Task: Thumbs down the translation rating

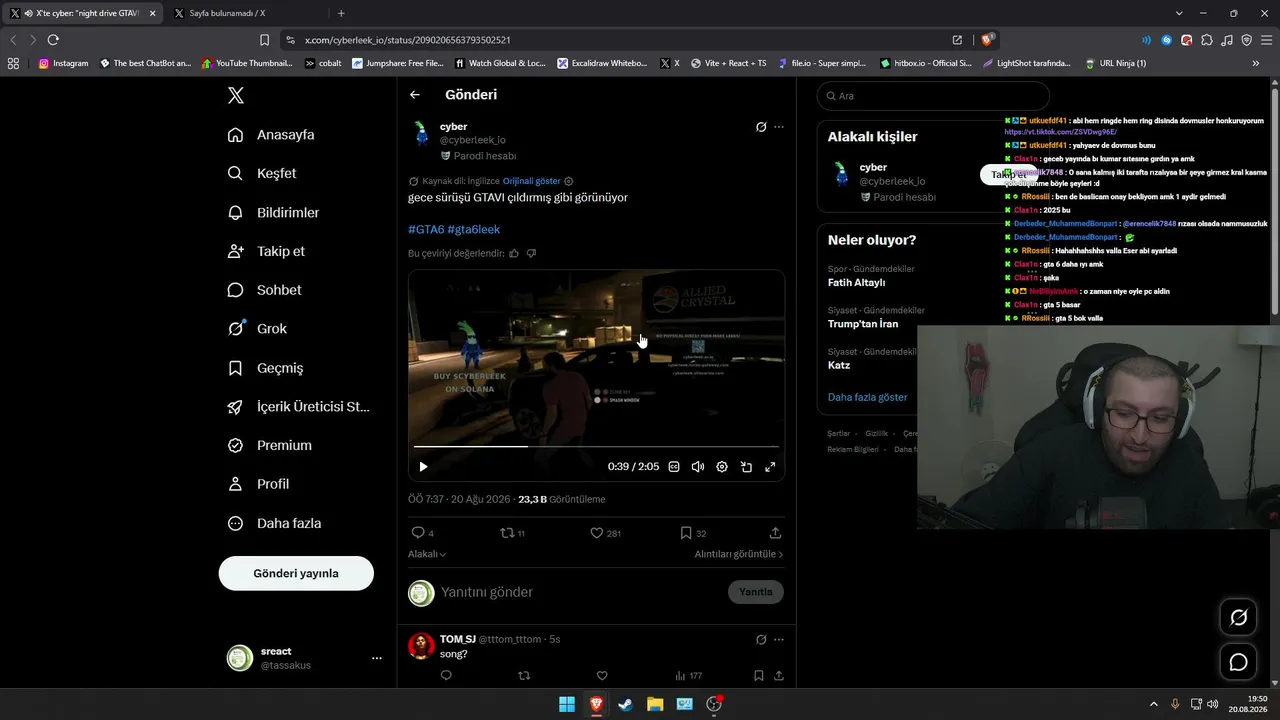Action: [x=531, y=254]
